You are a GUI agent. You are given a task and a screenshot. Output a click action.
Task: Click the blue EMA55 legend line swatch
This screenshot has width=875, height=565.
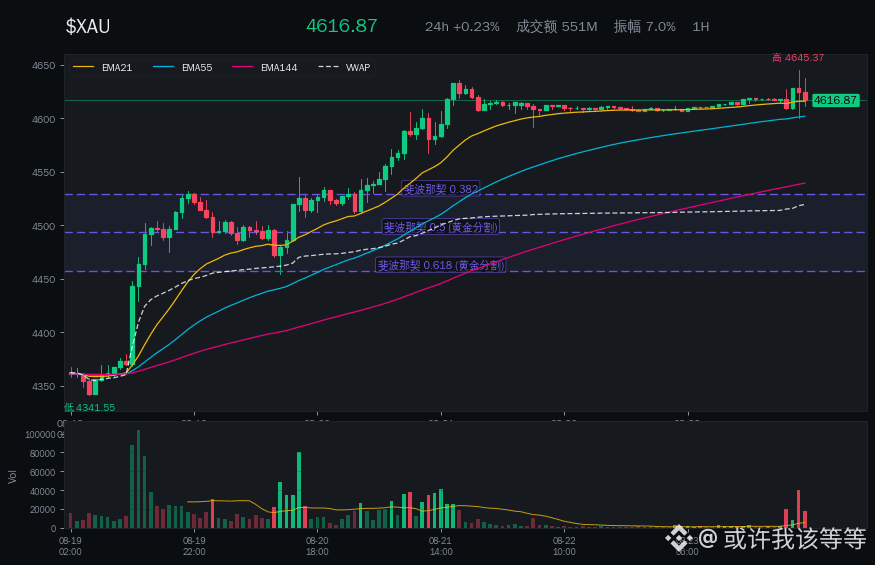coord(164,68)
